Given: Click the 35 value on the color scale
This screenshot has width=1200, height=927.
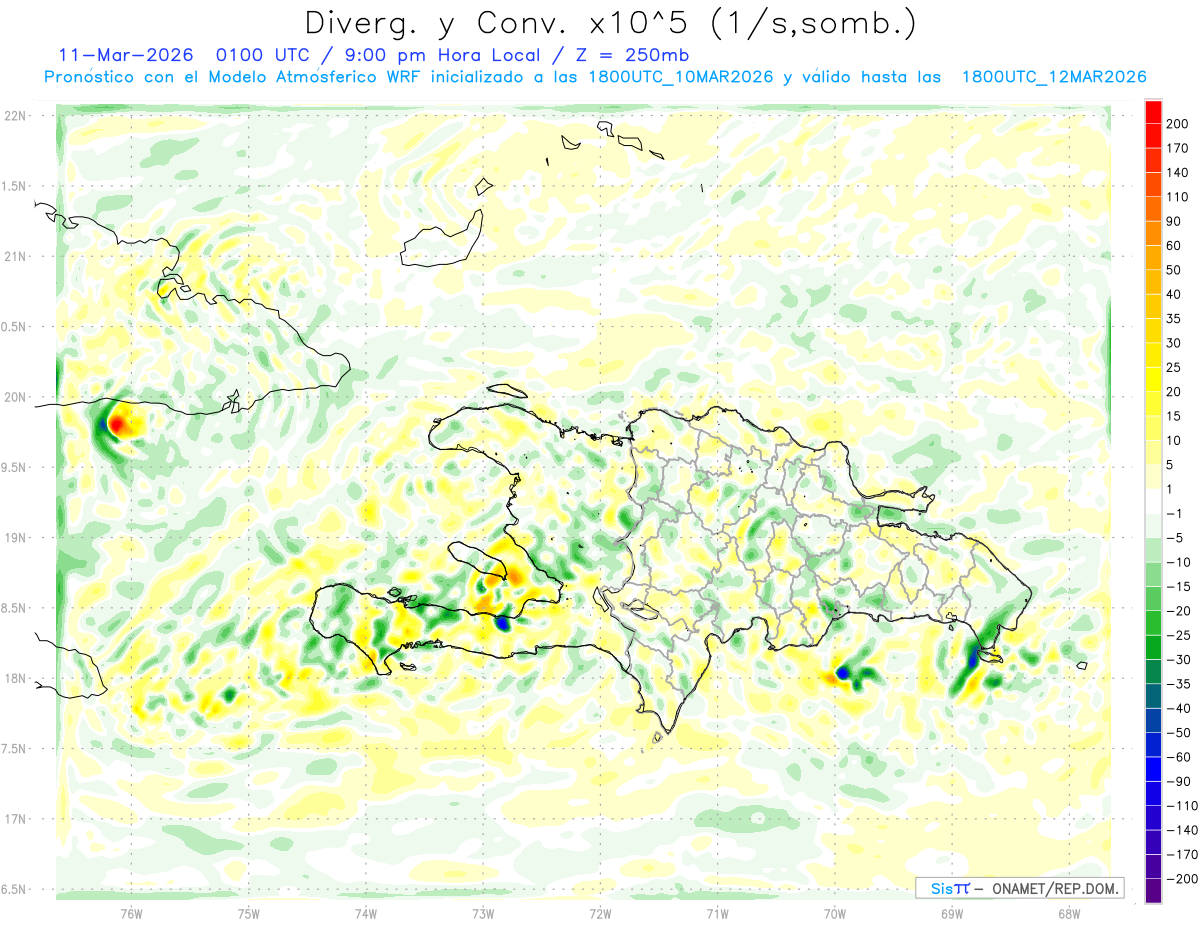Looking at the screenshot, I should (x=1174, y=319).
